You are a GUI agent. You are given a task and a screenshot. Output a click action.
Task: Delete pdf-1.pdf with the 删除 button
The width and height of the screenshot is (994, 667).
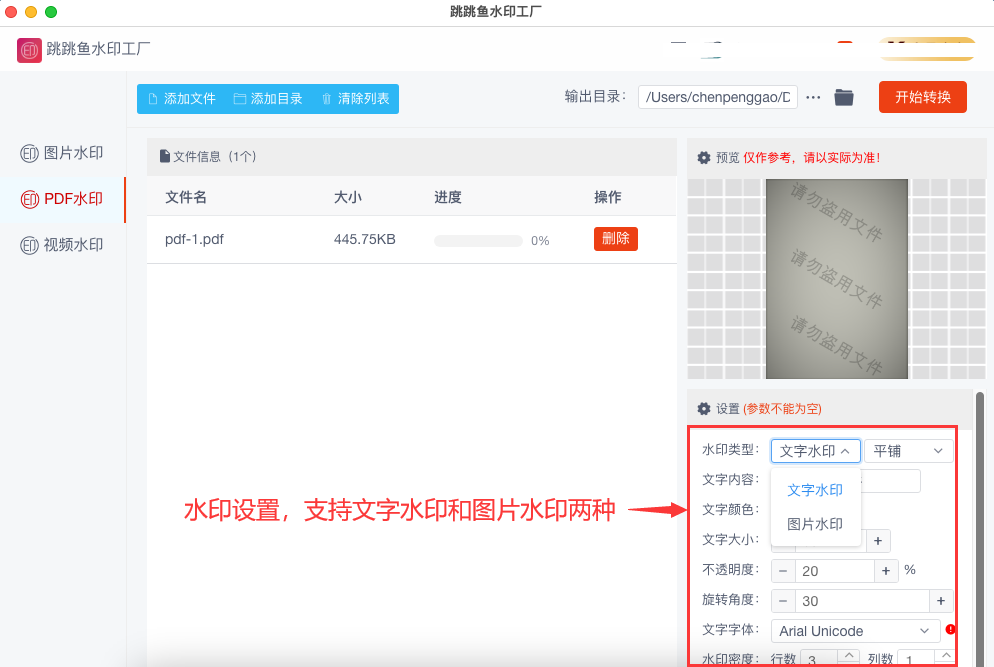pos(615,239)
